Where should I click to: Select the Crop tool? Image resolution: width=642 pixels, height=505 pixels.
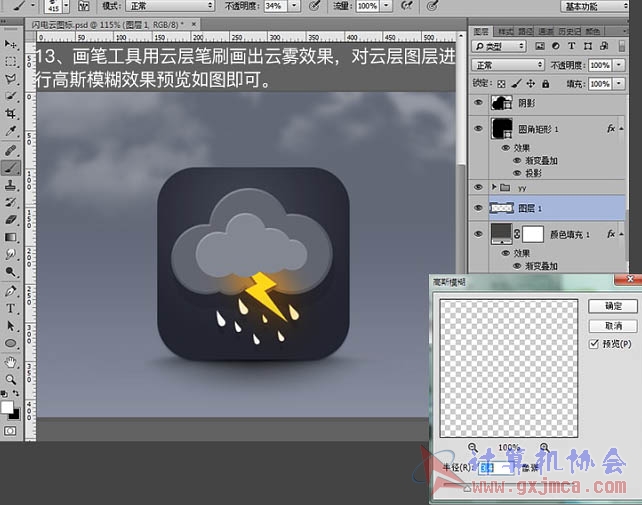(x=11, y=113)
